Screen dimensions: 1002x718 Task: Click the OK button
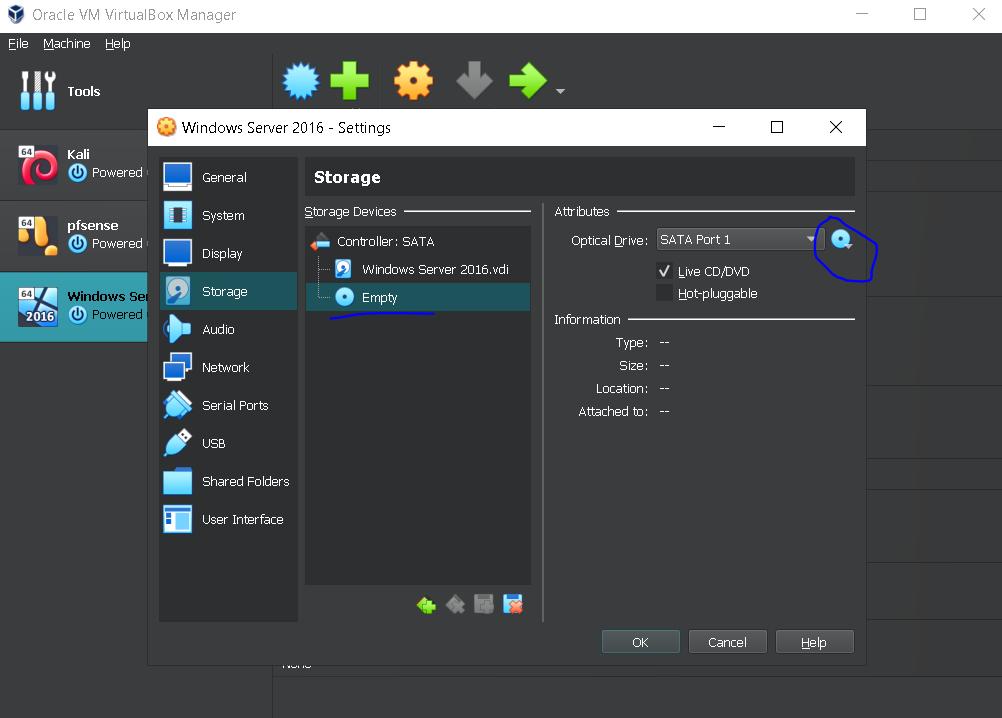pos(640,641)
